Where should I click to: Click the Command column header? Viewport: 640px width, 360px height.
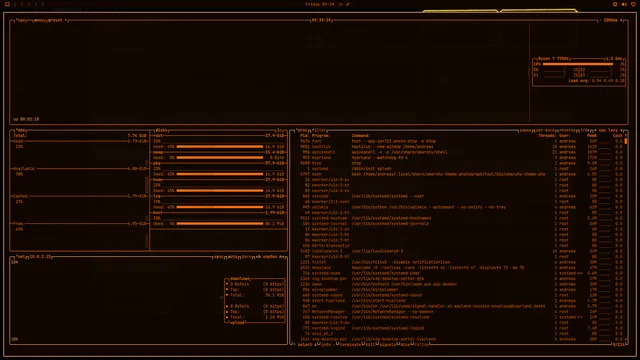360,136
